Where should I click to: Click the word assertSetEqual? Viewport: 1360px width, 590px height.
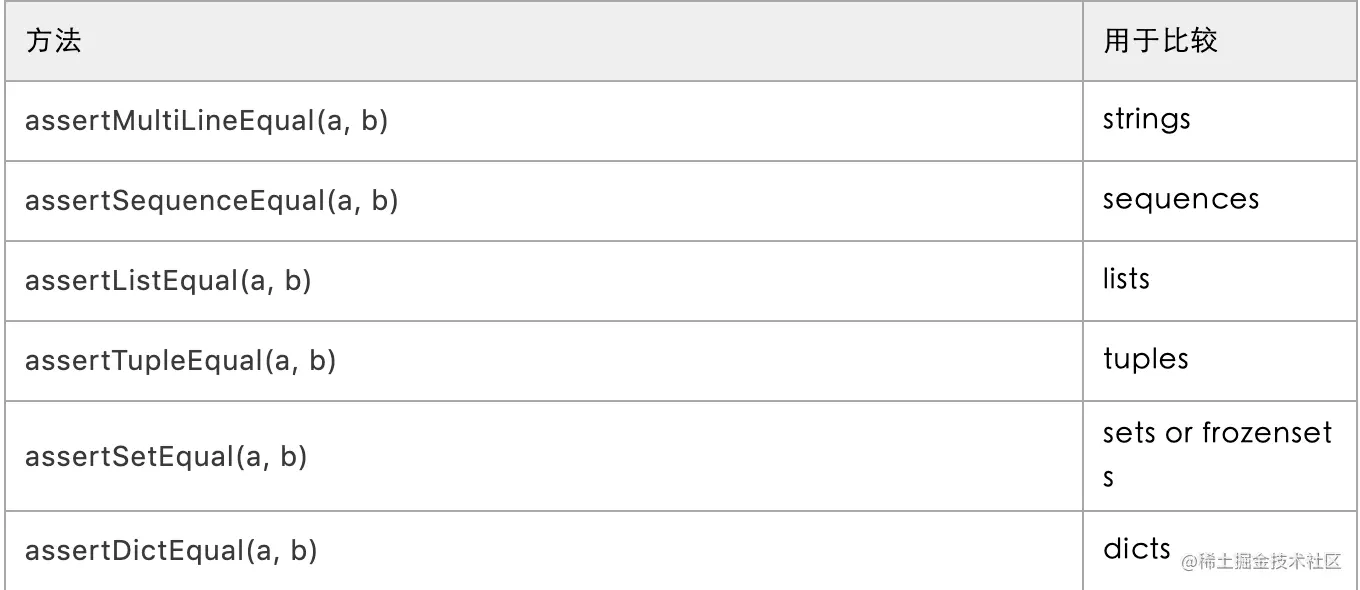pyautogui.click(x=129, y=457)
